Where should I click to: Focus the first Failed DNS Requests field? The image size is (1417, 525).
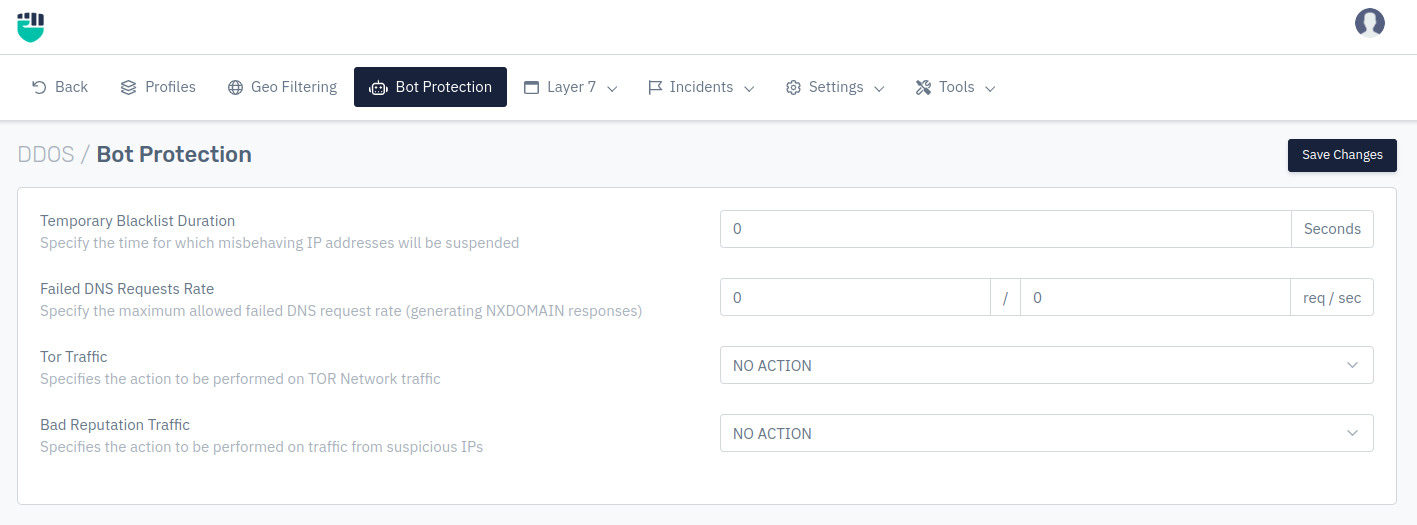coord(855,297)
